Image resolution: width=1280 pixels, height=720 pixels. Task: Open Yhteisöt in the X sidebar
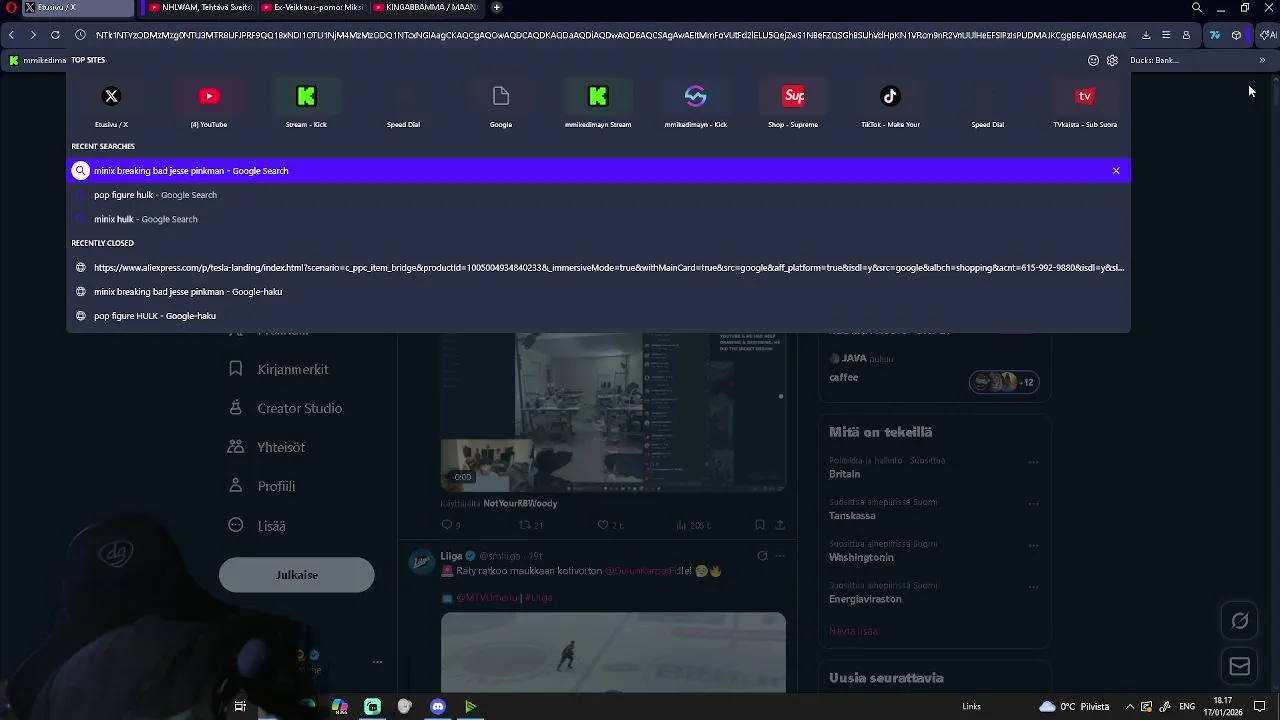point(267,447)
